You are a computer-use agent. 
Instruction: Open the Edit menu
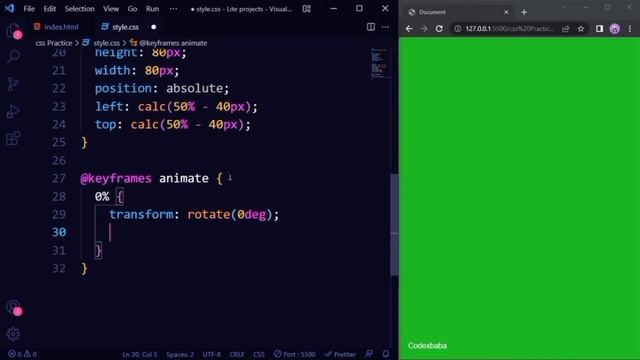(49, 9)
